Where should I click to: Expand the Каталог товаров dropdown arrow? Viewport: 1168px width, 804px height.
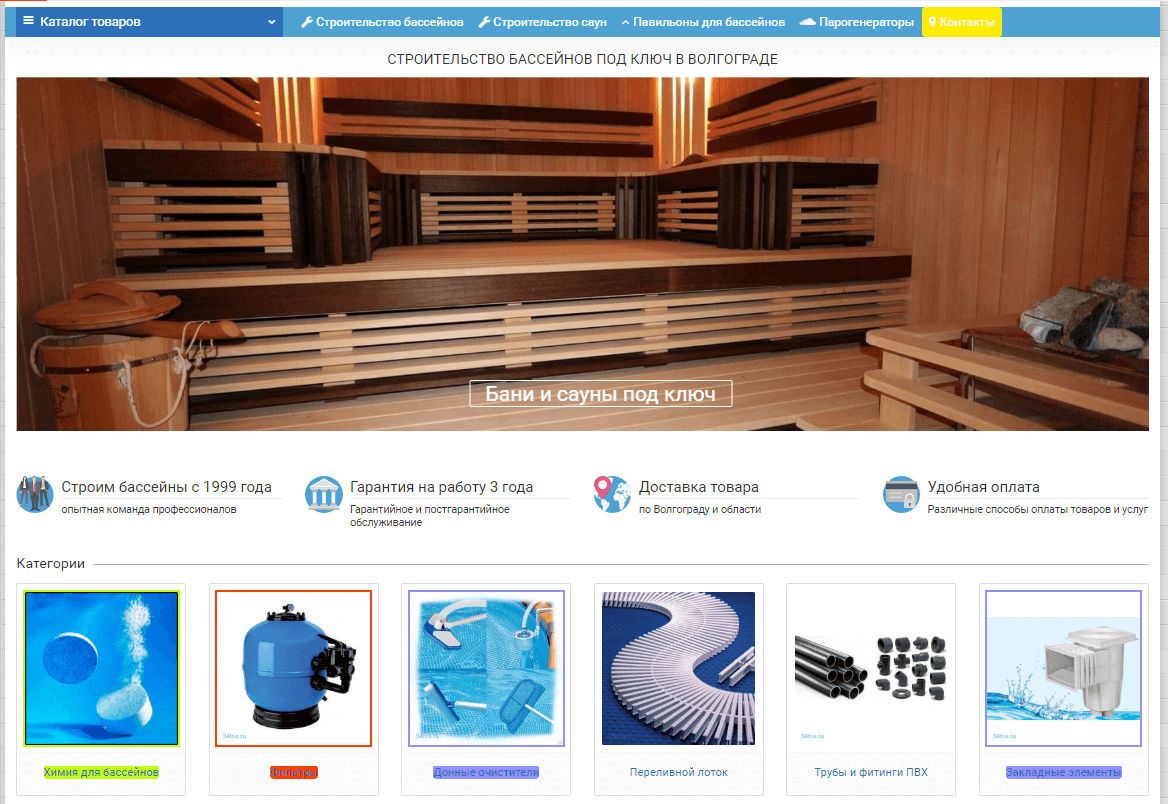[x=271, y=22]
